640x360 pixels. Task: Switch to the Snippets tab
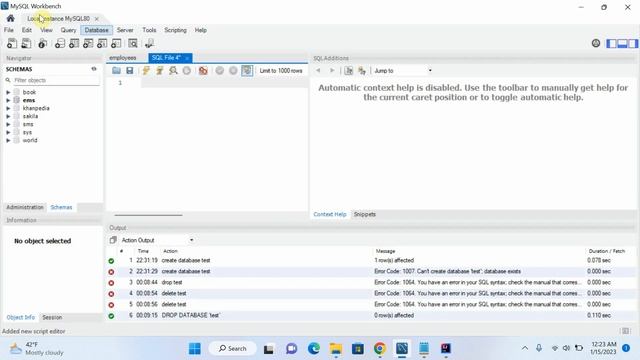click(x=364, y=214)
